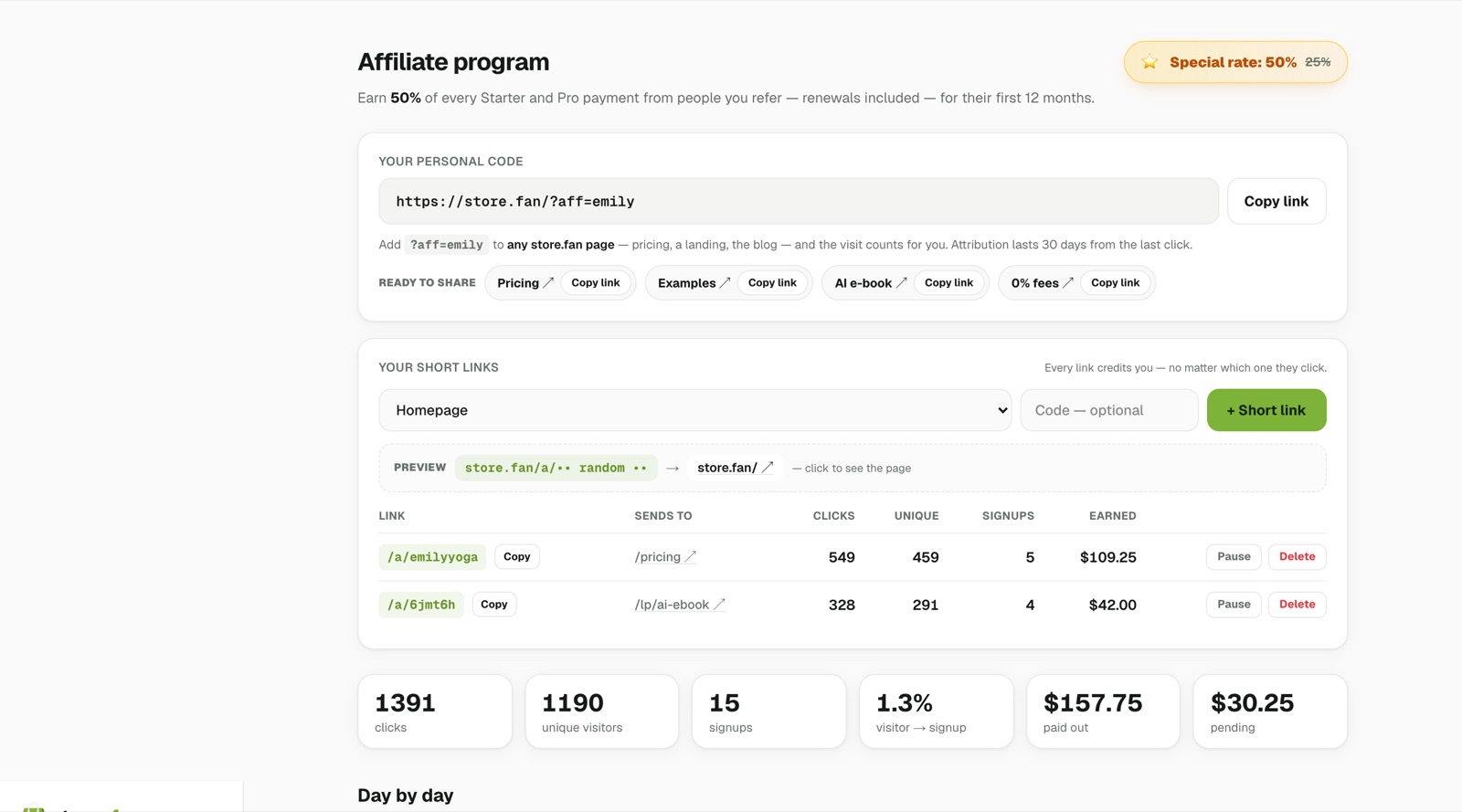Click the CLICKS column header
This screenshot has height=812, width=1462.
click(833, 516)
